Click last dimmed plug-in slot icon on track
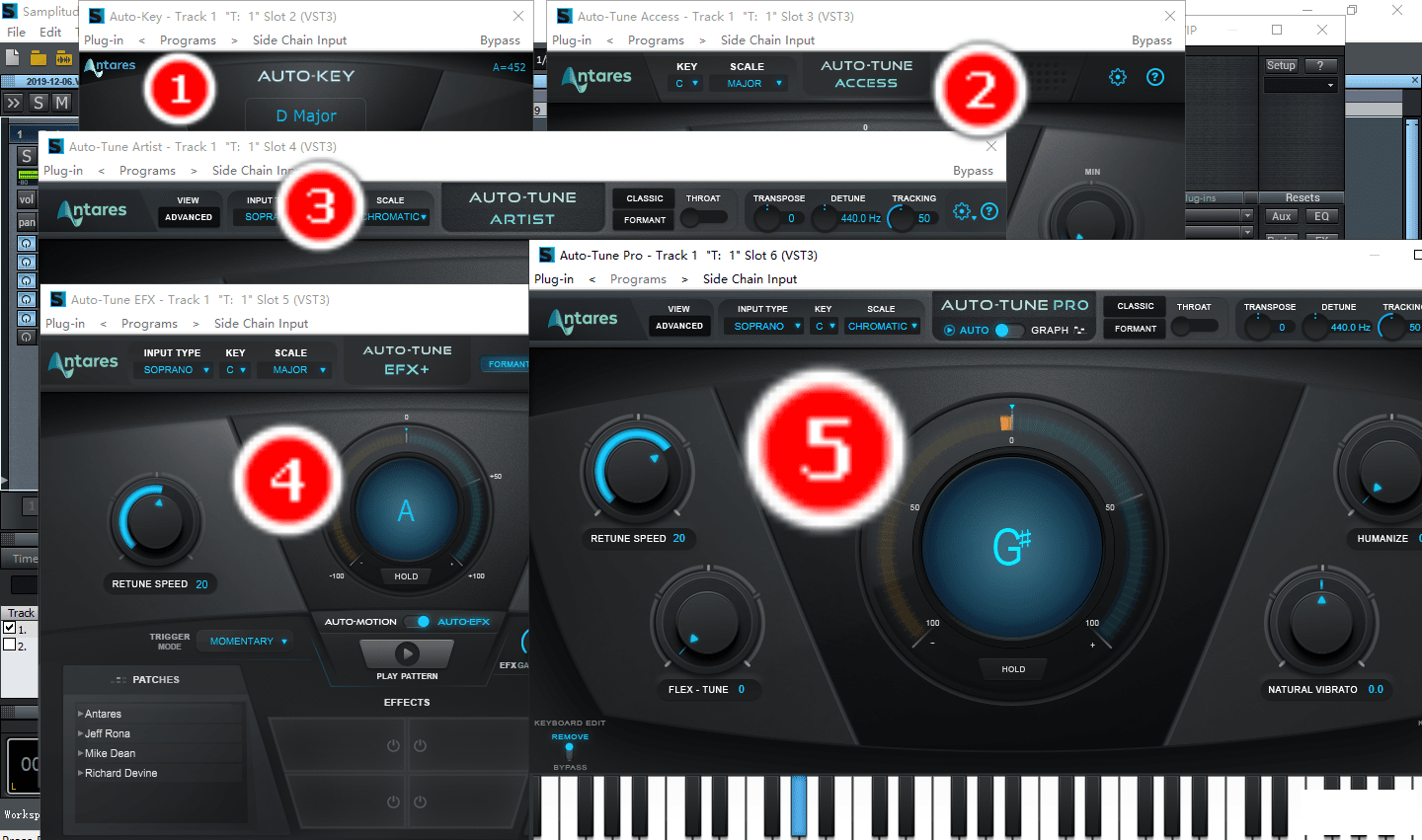 [x=27, y=337]
